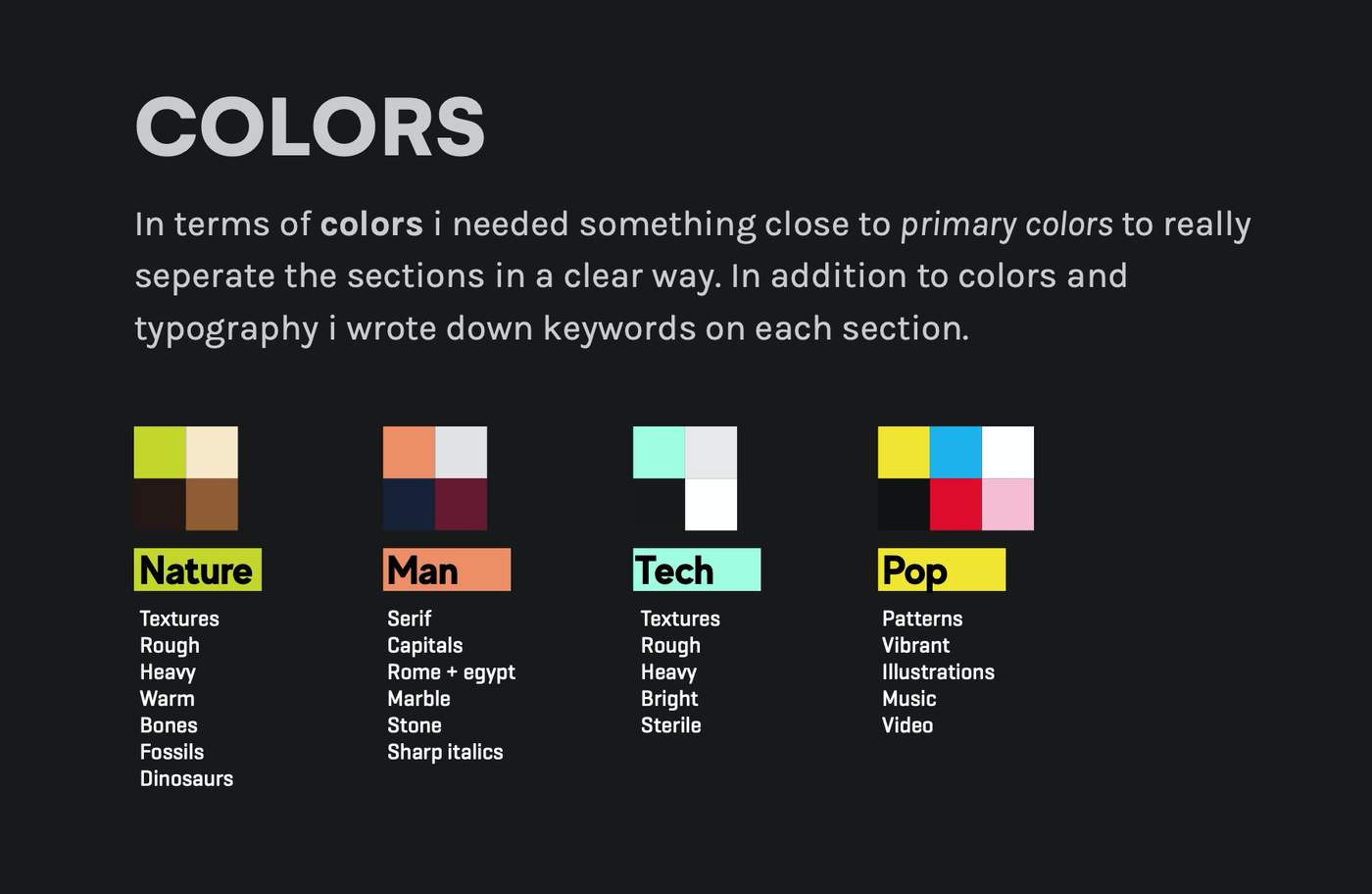Click the lime green Nature palette swatch
Screen dimensions: 1372x894
[x=160, y=452]
